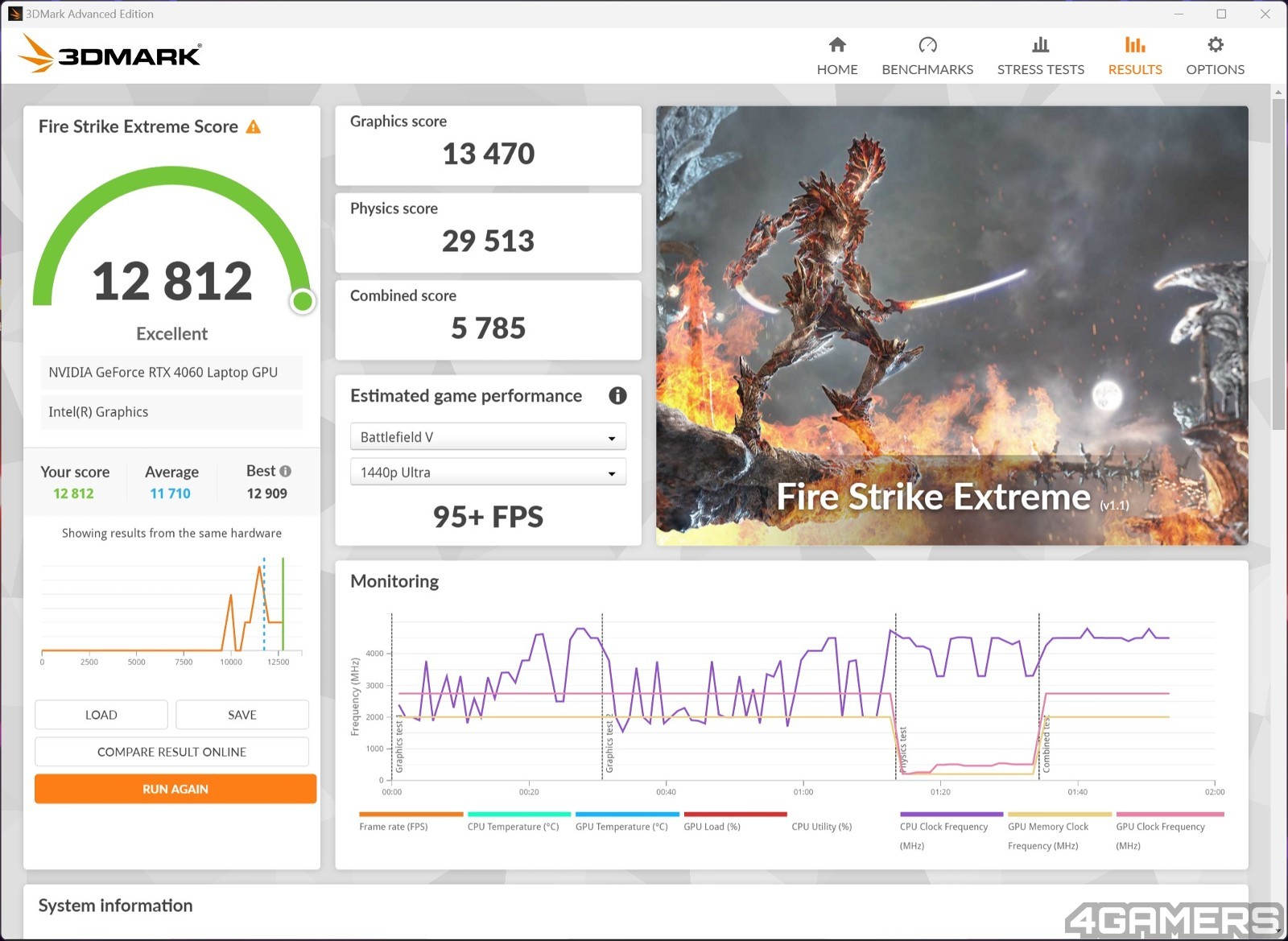Image resolution: width=1288 pixels, height=941 pixels.
Task: Click COMPARE RESULT ONLINE button
Action: coord(171,752)
